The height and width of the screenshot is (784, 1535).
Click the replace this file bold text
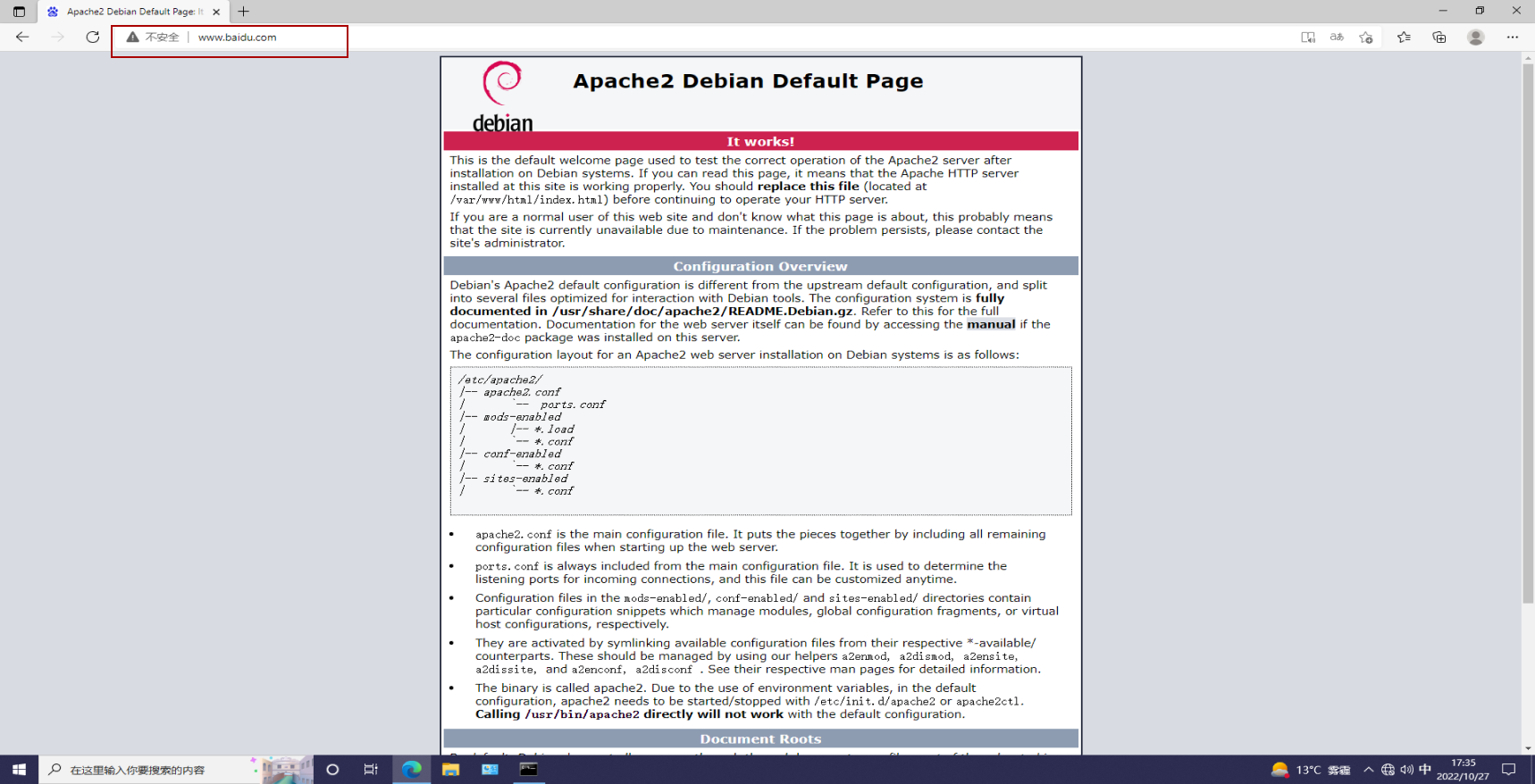[x=808, y=187]
